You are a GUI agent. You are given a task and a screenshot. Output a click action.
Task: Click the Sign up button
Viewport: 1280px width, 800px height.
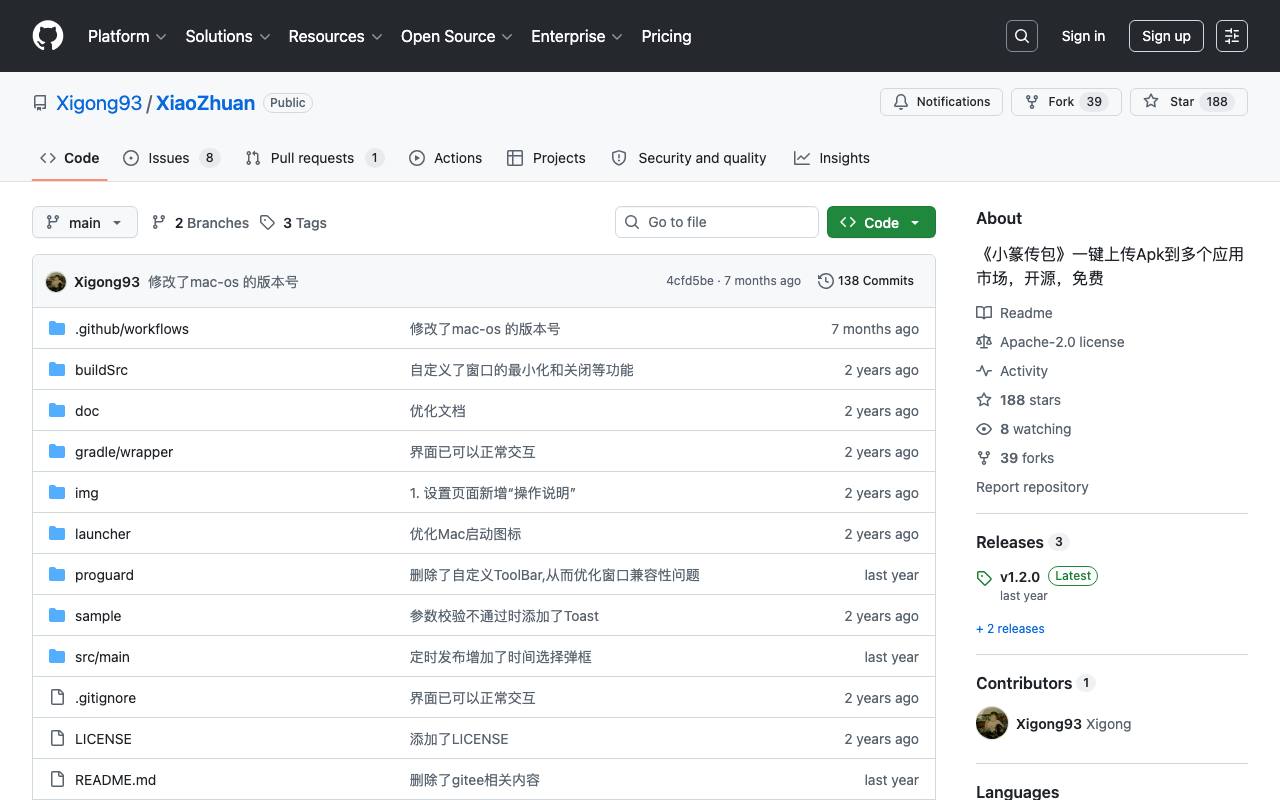click(x=1166, y=36)
